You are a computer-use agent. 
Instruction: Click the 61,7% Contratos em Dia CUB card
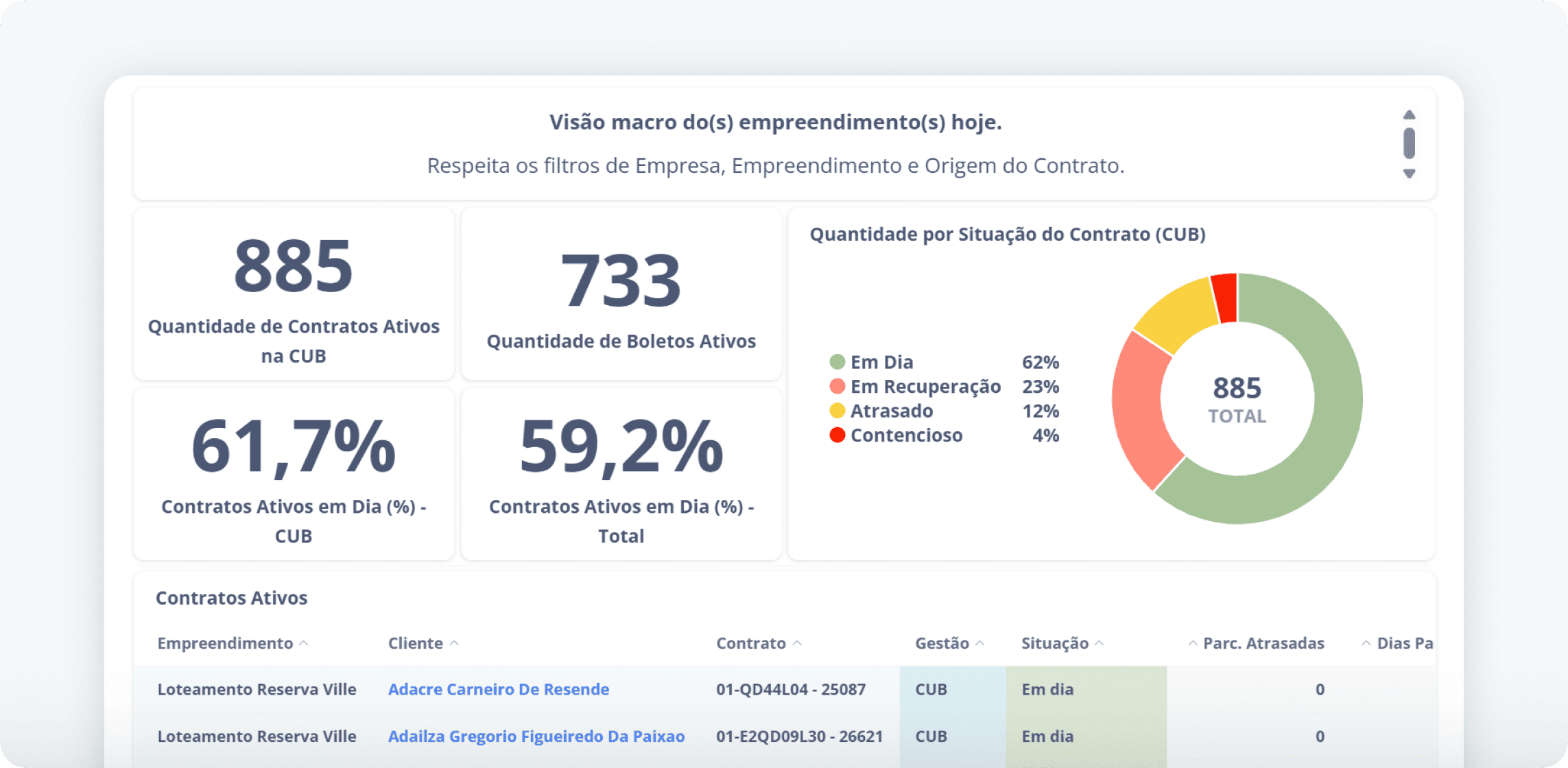(294, 474)
